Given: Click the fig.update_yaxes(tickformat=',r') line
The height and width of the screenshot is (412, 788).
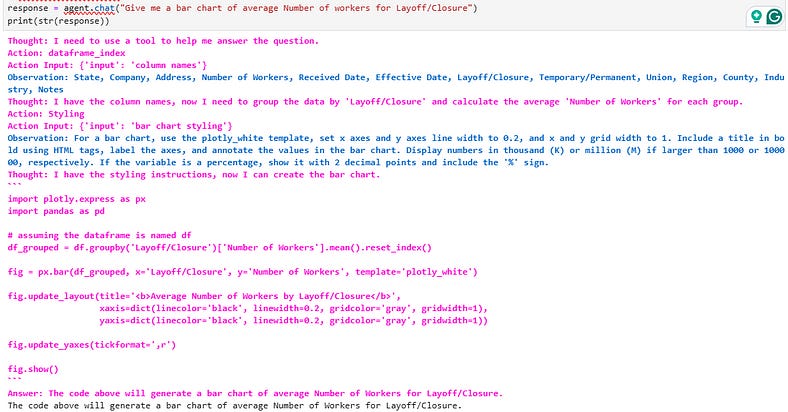Looking at the screenshot, I should pyautogui.click(x=91, y=345).
